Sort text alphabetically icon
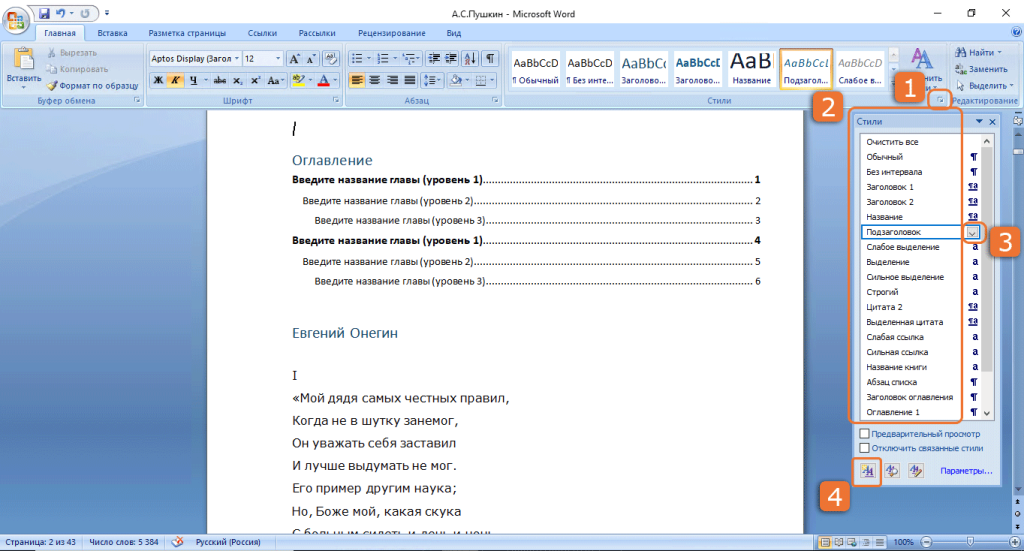Image resolution: width=1024 pixels, height=551 pixels. (x=470, y=59)
